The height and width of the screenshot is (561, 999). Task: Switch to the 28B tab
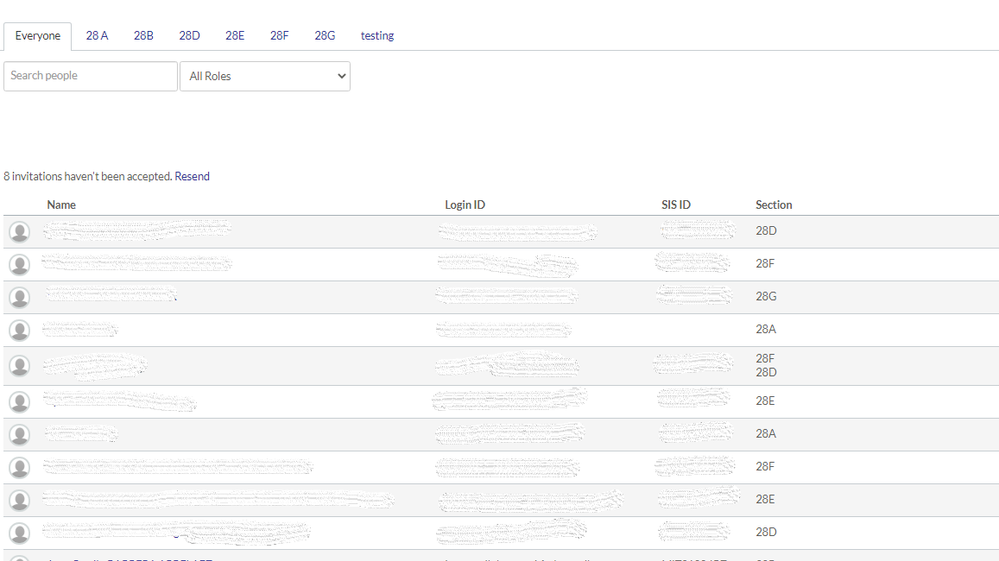point(143,36)
